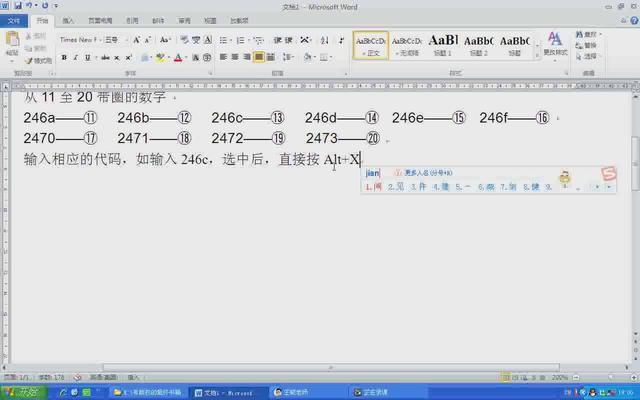Click the text highlight color button
The height and width of the screenshot is (400, 640).
160,58
